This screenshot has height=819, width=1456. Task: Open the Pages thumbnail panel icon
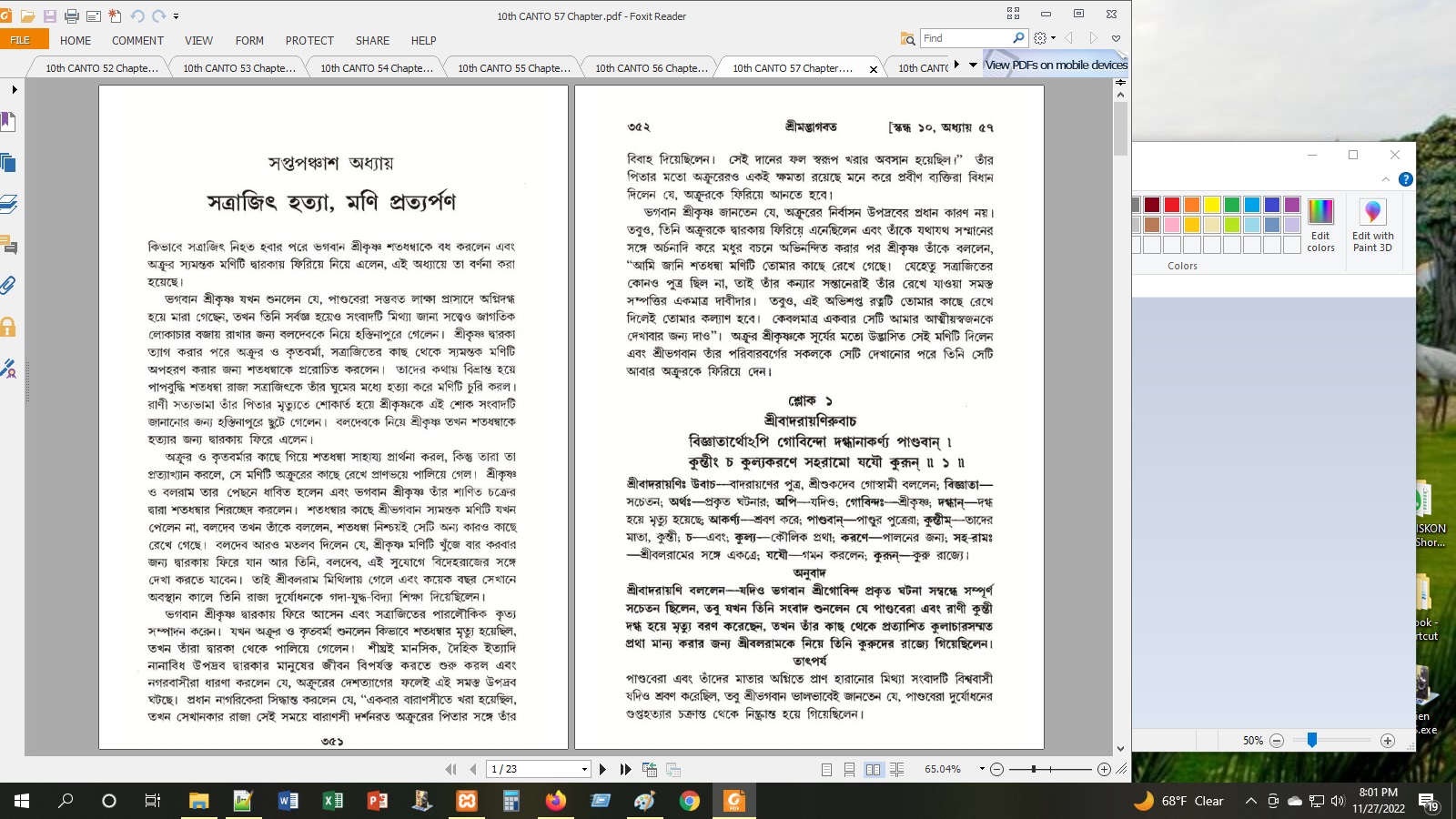pos(8,163)
